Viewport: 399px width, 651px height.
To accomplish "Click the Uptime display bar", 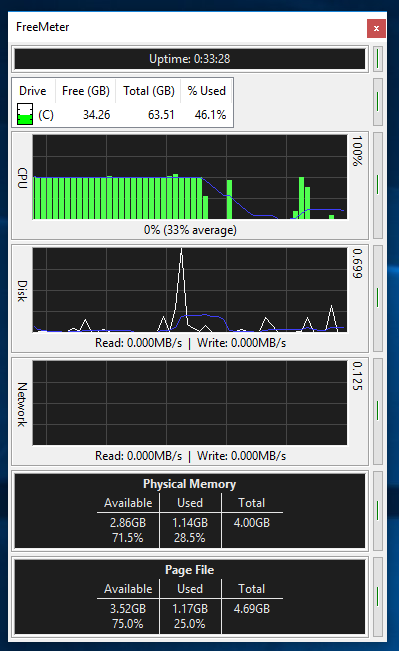I will (x=190, y=59).
